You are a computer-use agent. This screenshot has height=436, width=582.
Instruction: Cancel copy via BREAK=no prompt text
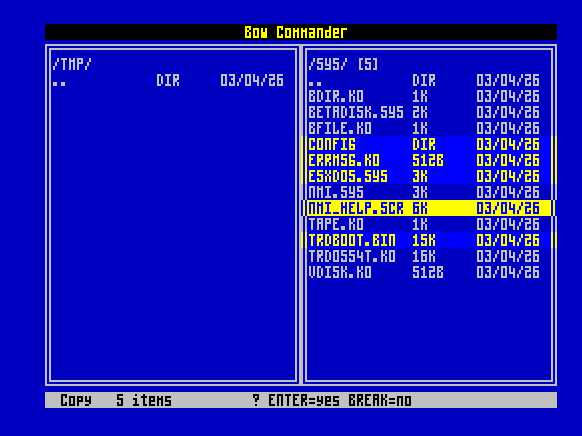click(x=380, y=400)
